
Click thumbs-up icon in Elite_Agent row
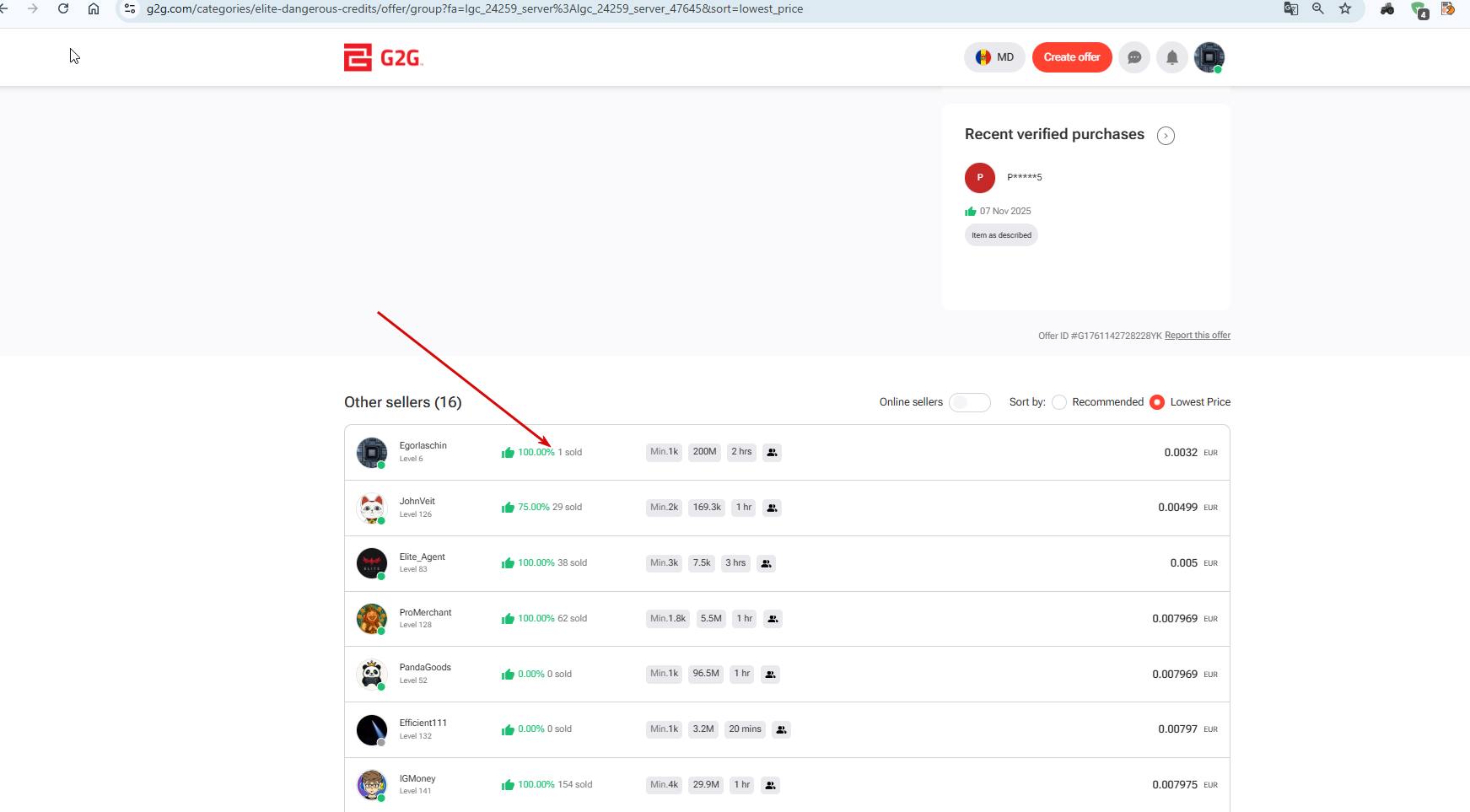508,563
